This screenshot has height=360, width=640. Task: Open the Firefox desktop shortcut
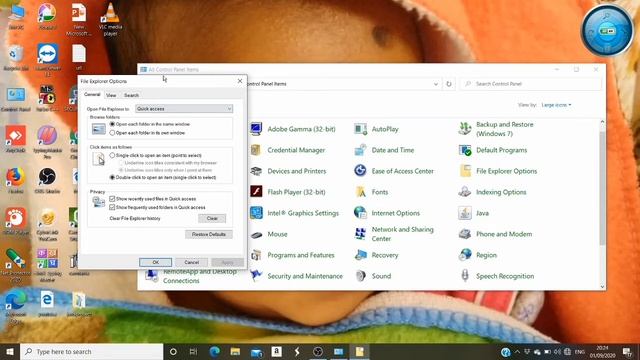(16, 180)
